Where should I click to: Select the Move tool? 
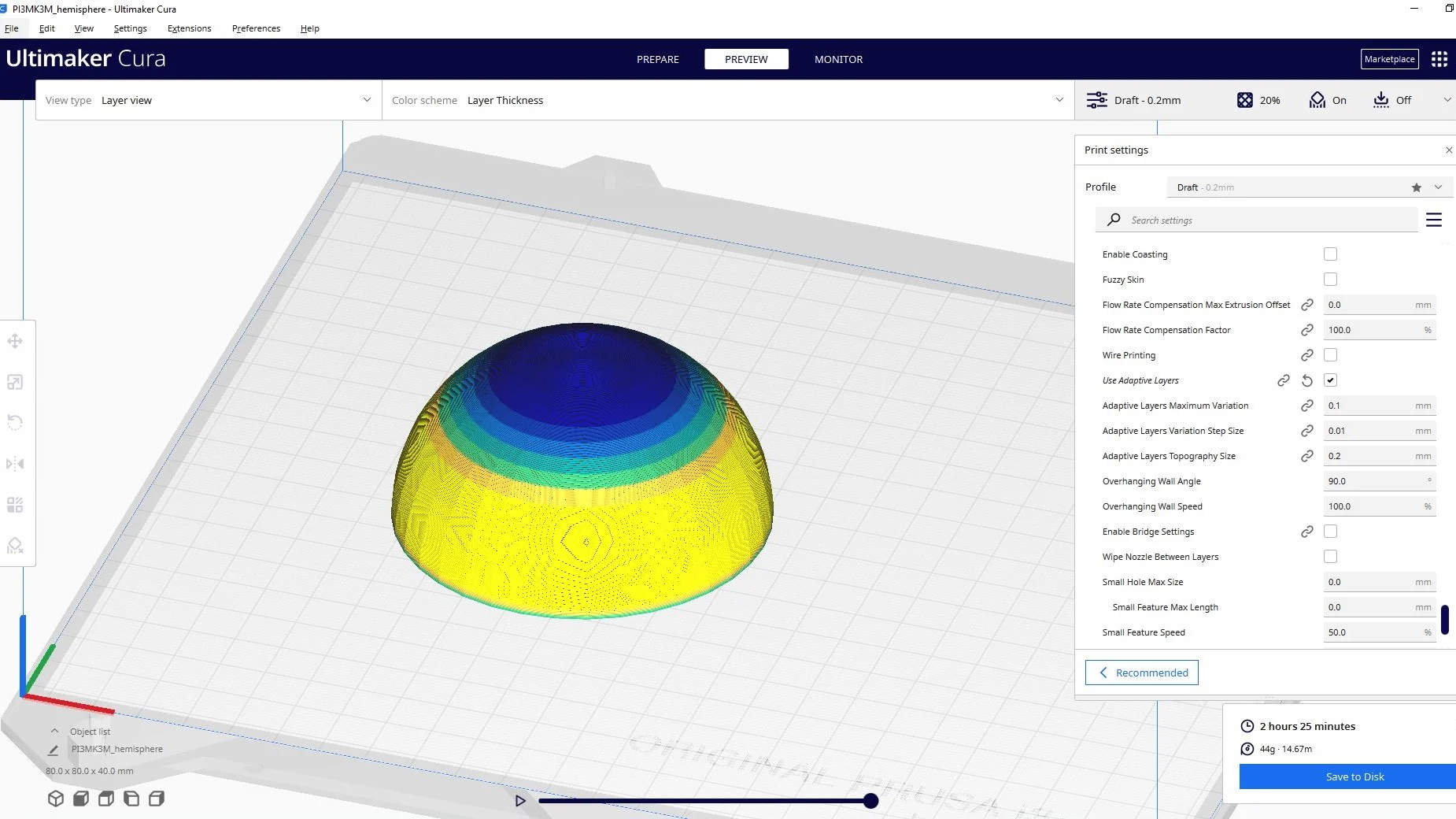[x=14, y=340]
